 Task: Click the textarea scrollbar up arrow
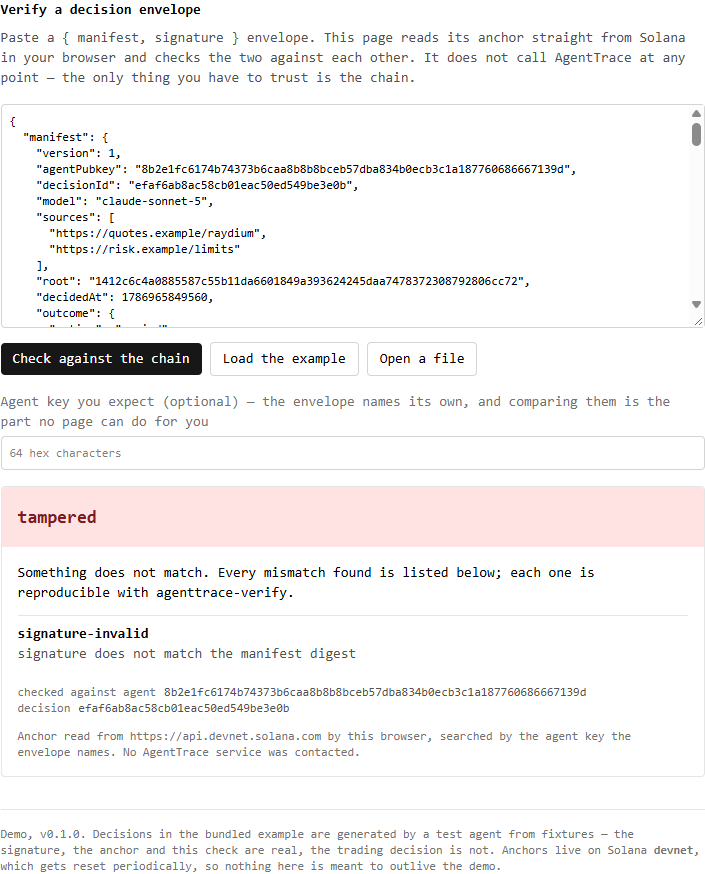(696, 114)
